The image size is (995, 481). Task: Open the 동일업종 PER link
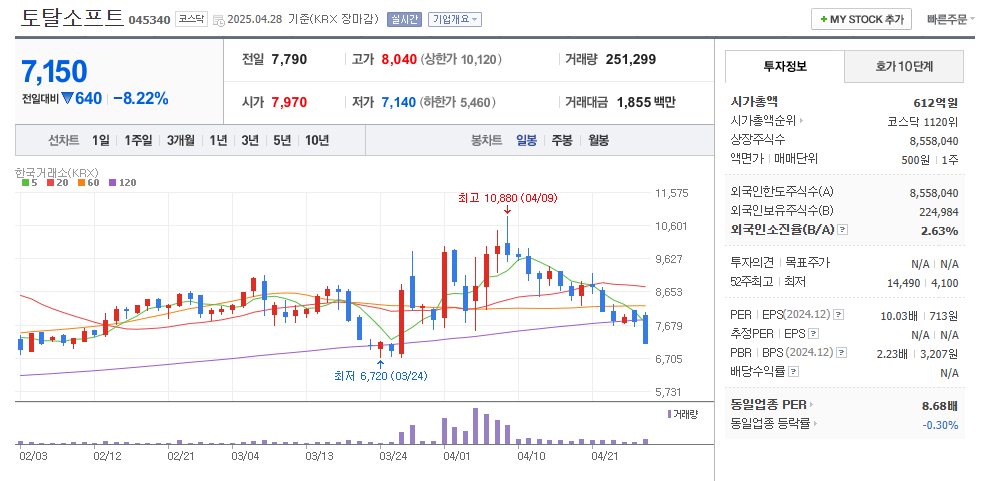click(x=772, y=404)
